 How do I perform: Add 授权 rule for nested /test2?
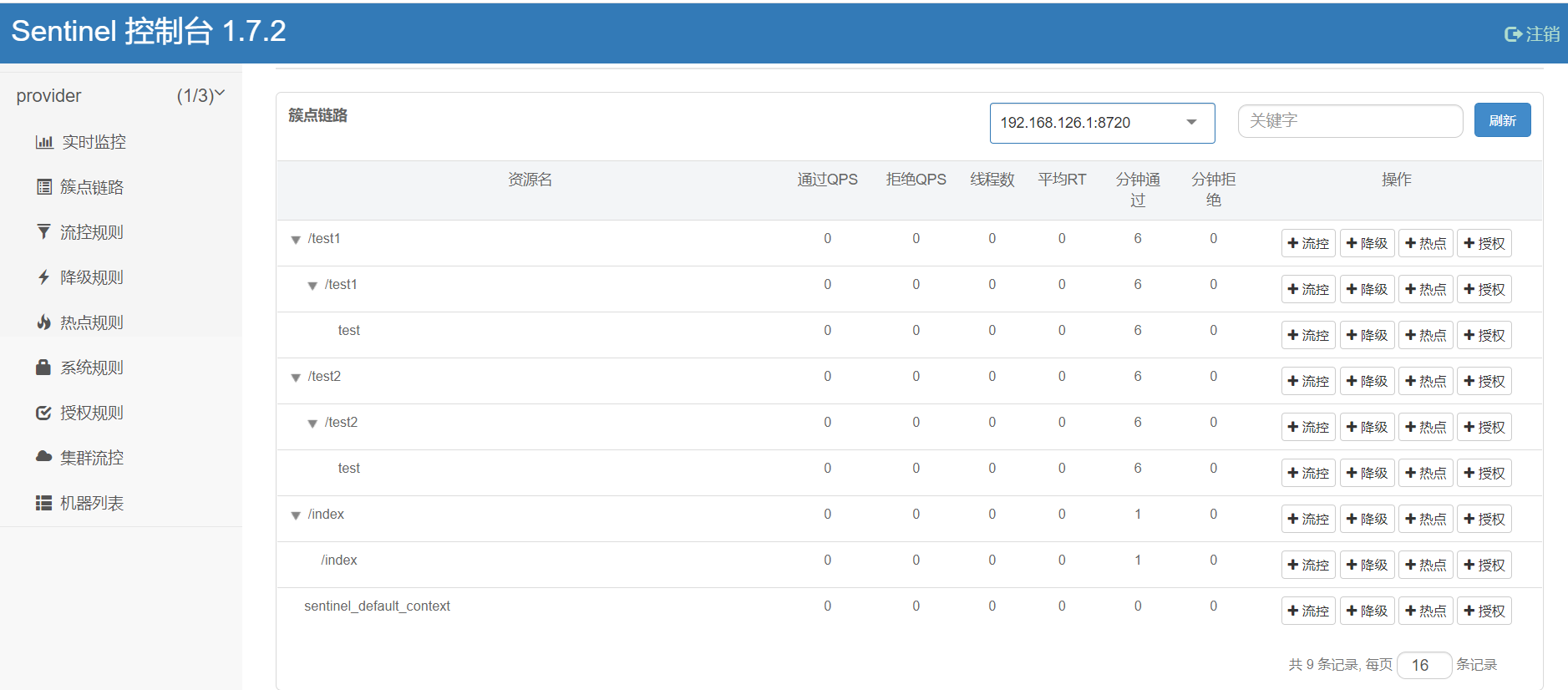click(1484, 427)
